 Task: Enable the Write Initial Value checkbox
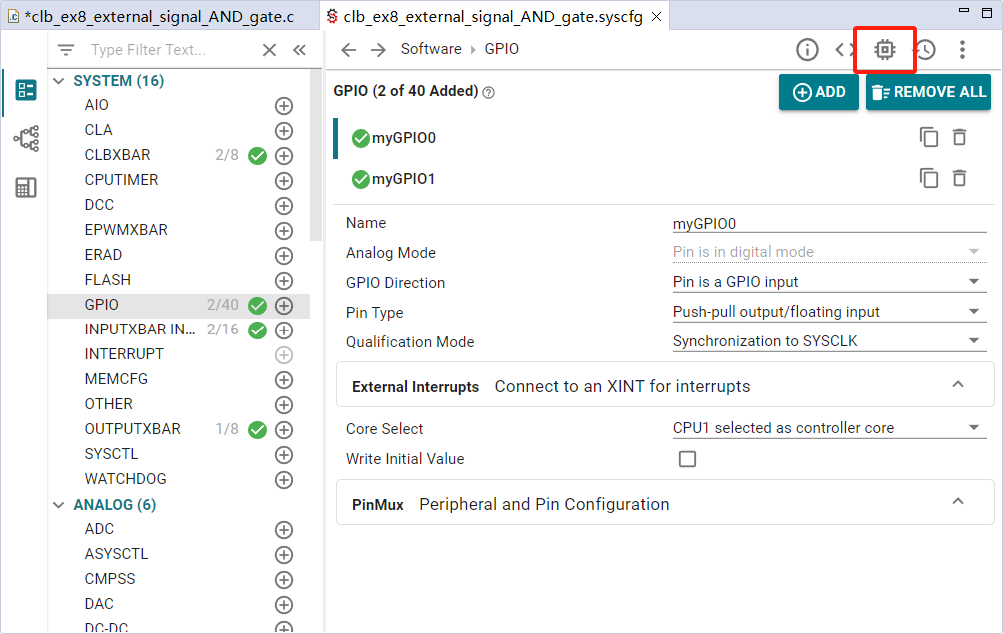click(687, 459)
